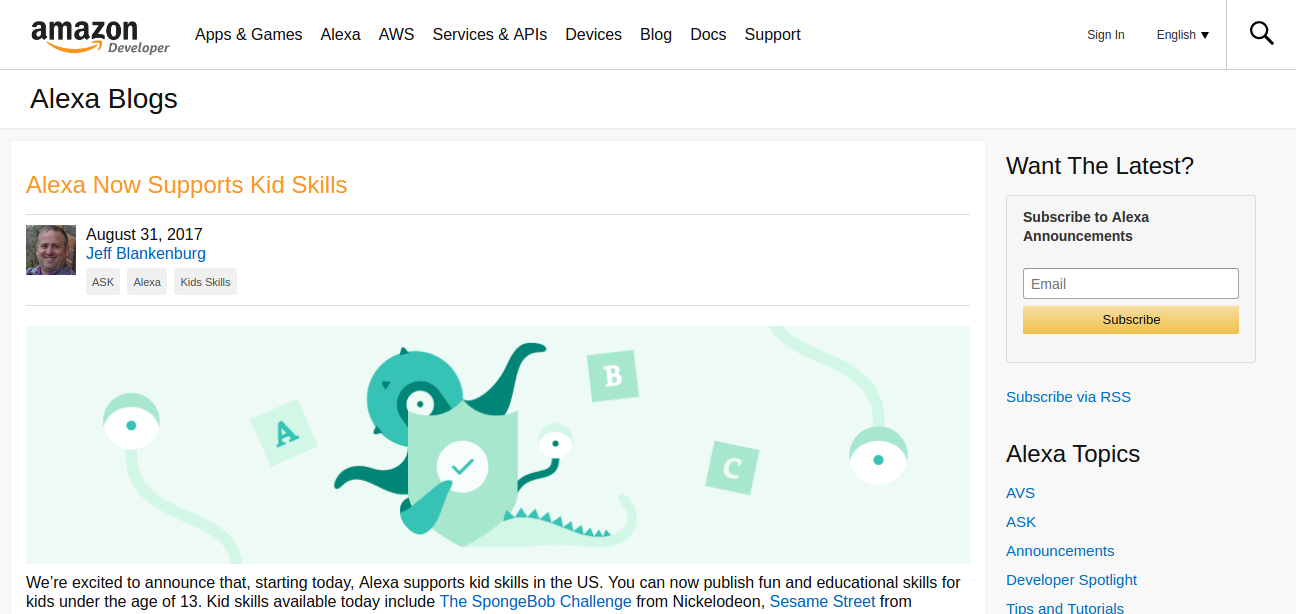
Task: Click the kid skills monster banner image
Action: (x=498, y=445)
